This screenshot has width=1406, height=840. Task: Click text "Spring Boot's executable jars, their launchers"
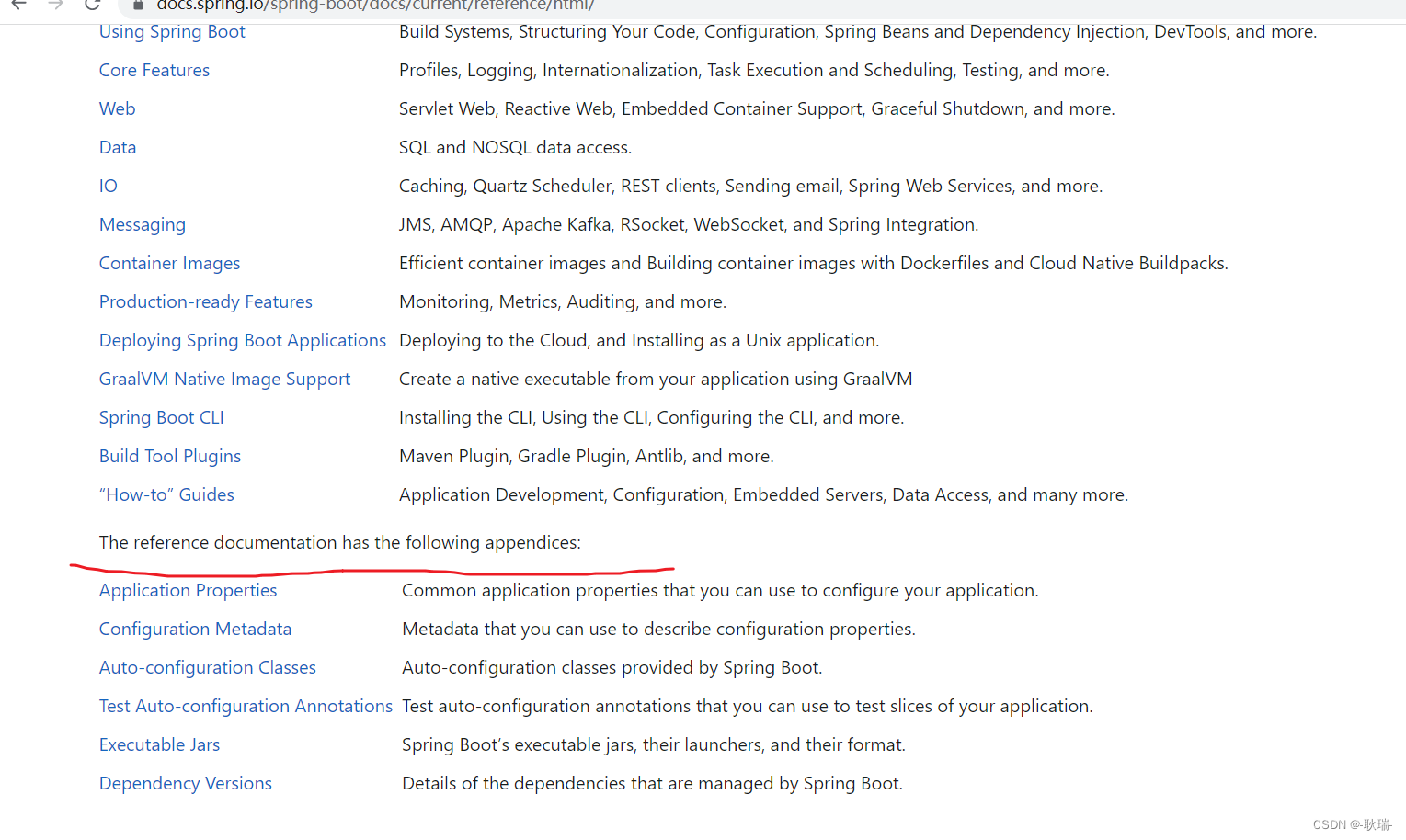tap(582, 745)
